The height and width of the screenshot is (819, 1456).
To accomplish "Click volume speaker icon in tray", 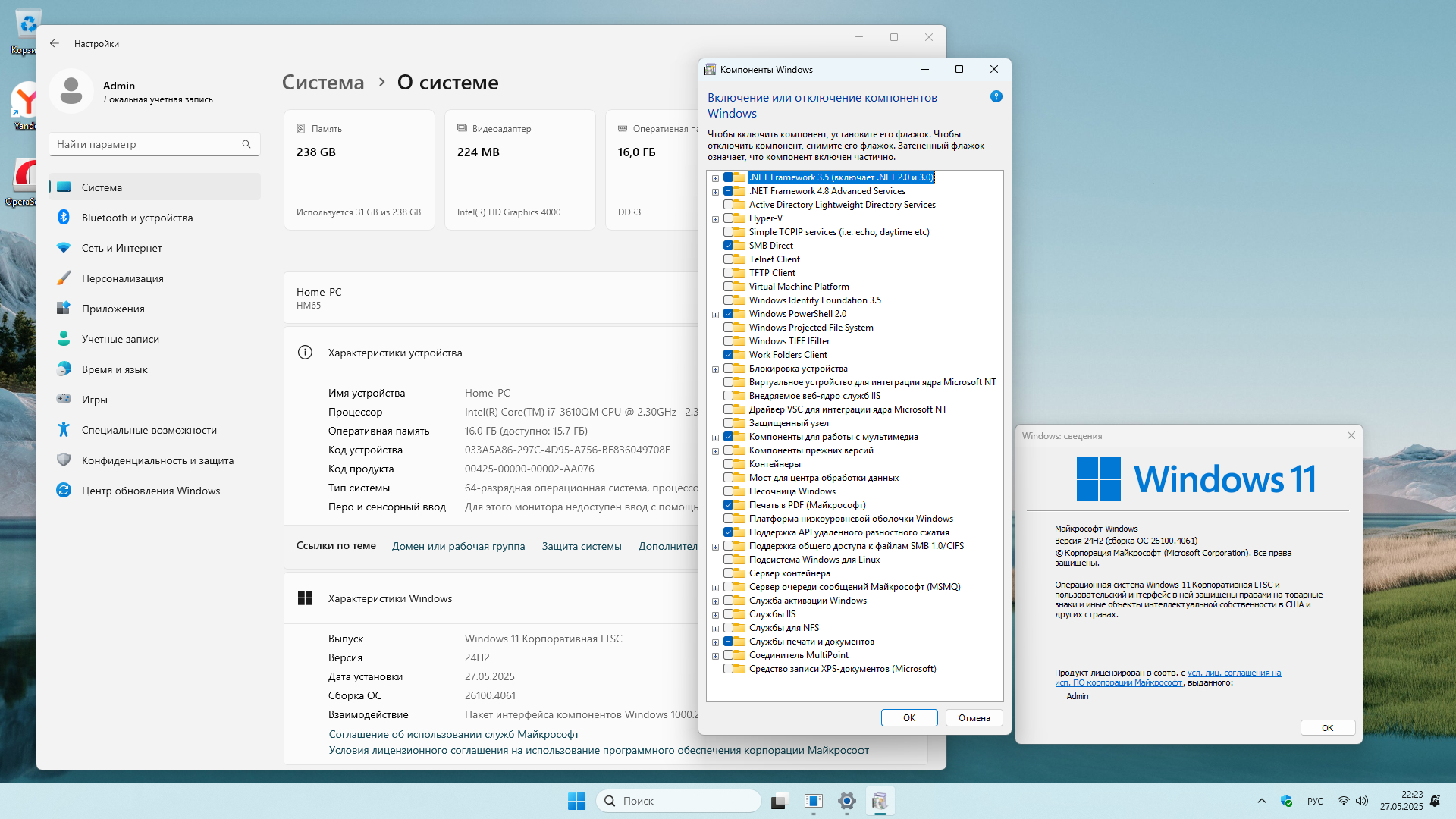I will point(1362,801).
